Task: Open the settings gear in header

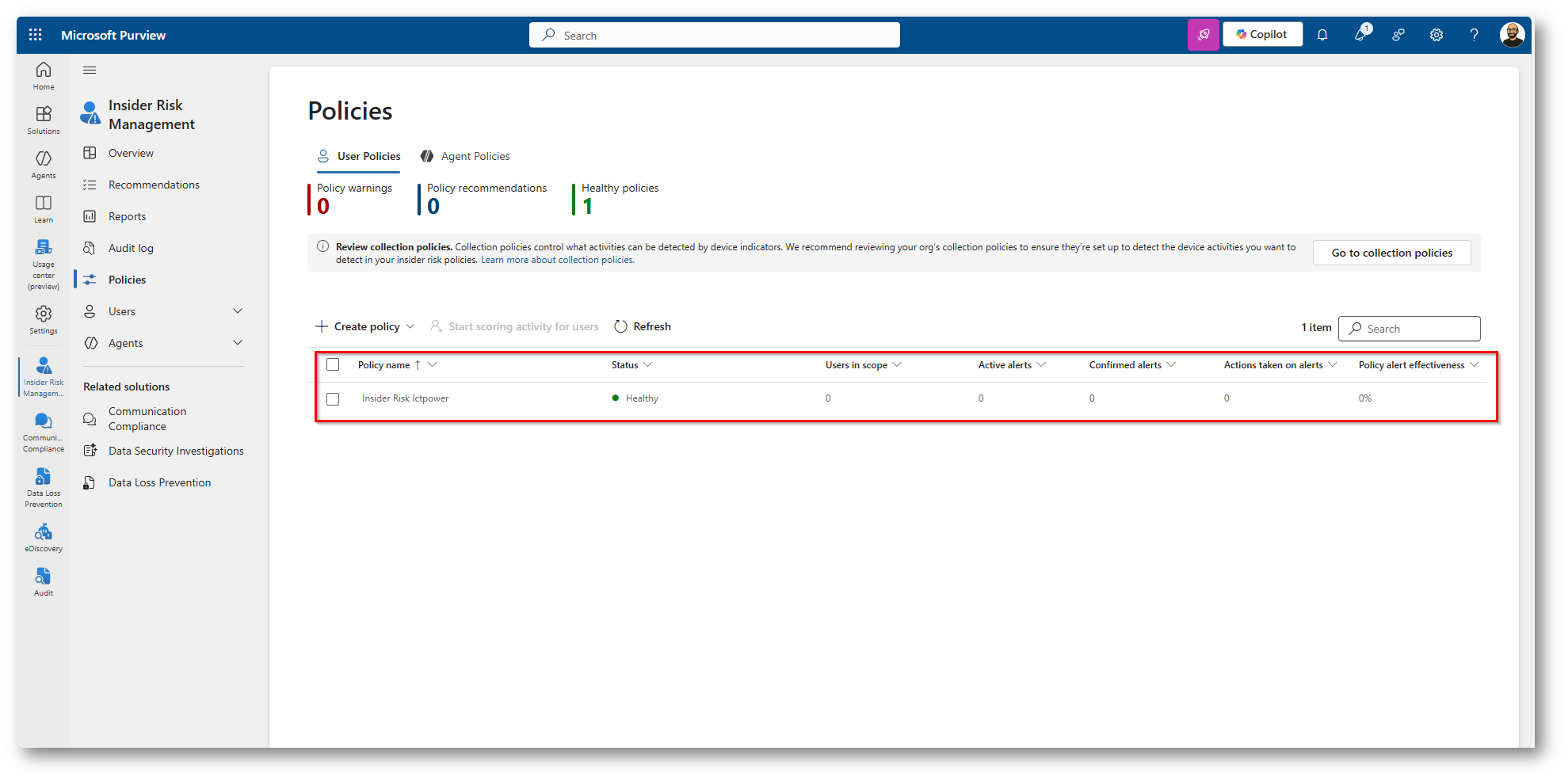Action: tap(1436, 35)
